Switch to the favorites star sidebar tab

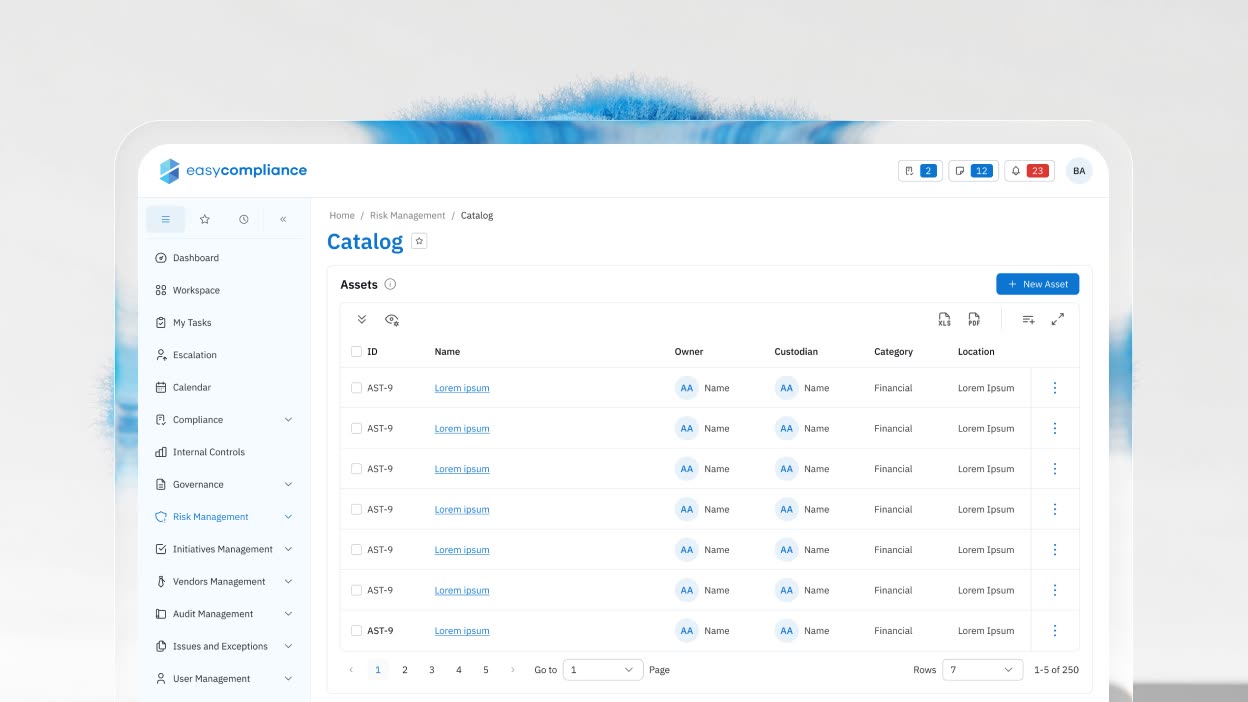click(205, 219)
